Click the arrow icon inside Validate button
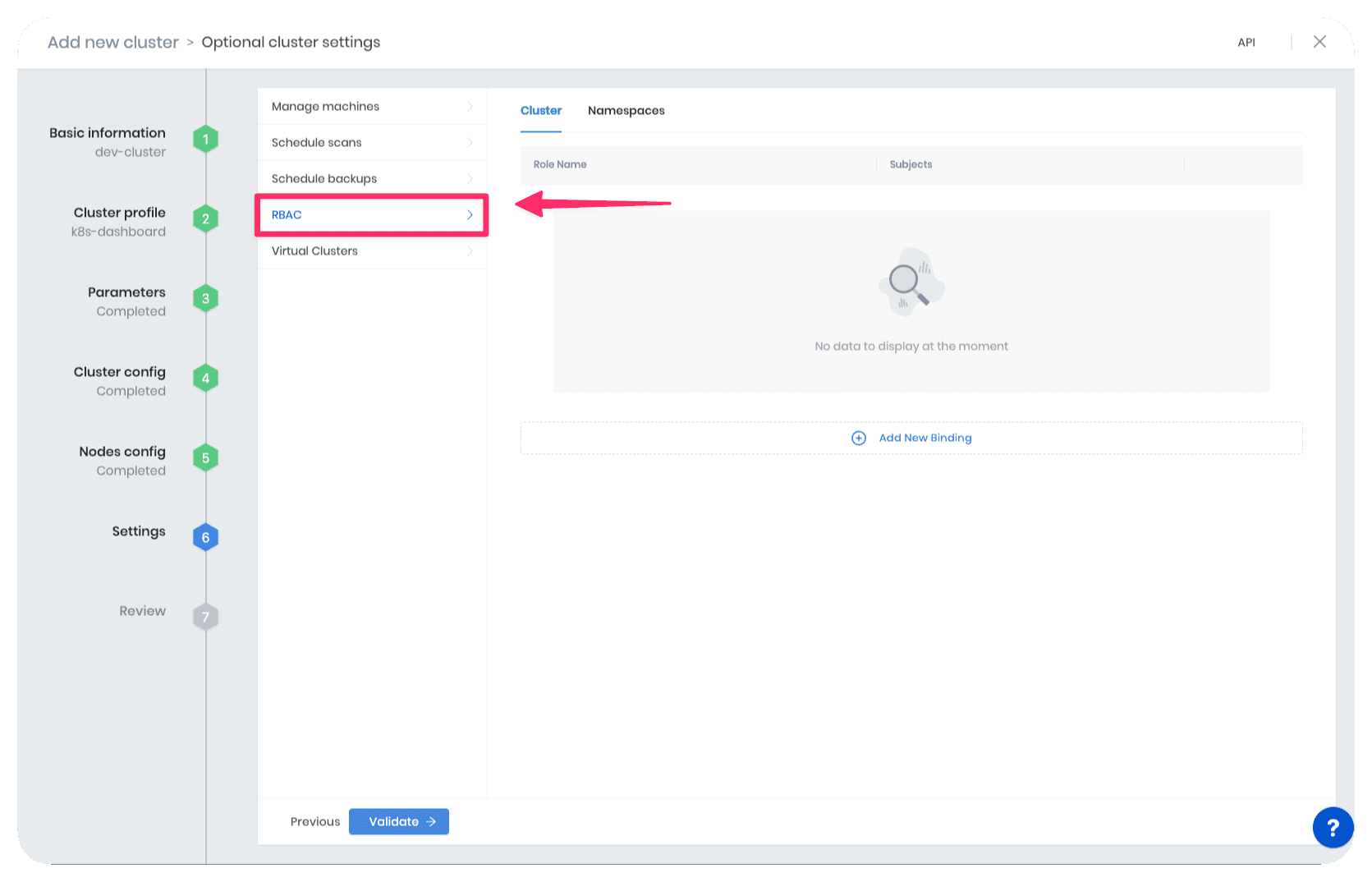Image resolution: width=1372 pixels, height=882 pixels. (x=431, y=821)
